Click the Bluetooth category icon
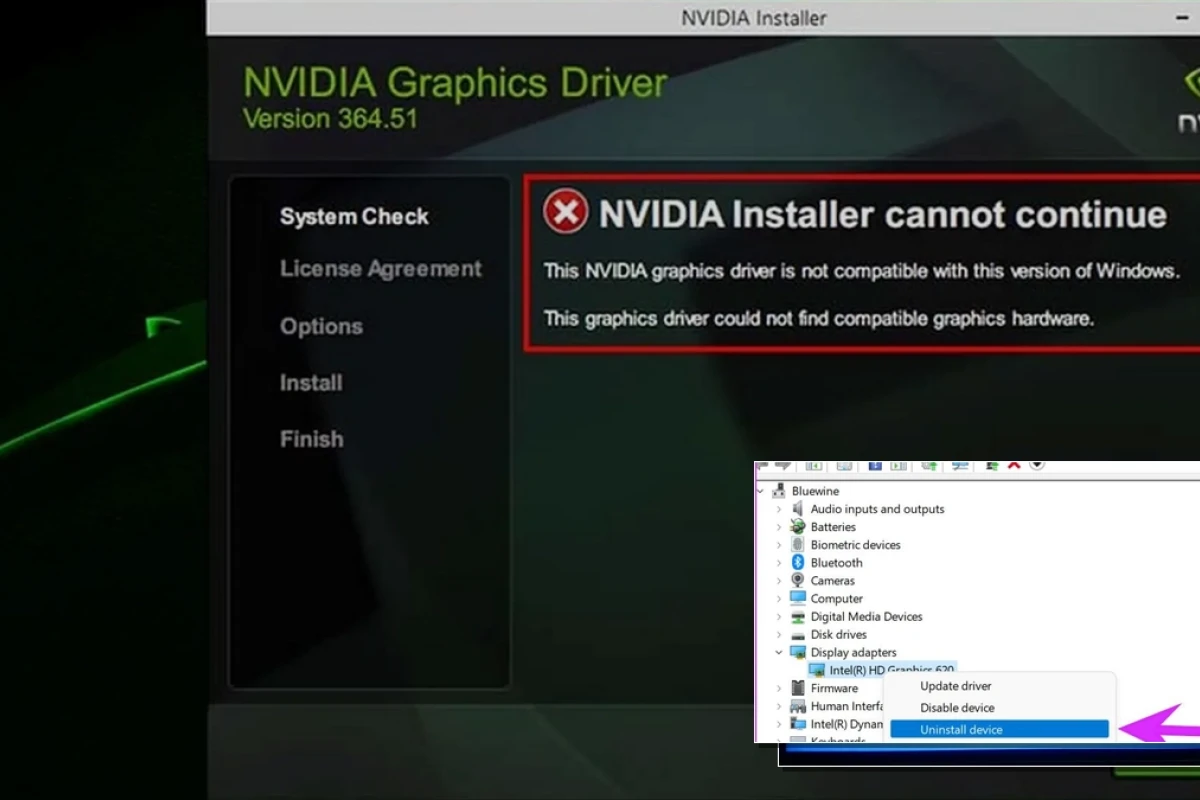 coord(798,563)
